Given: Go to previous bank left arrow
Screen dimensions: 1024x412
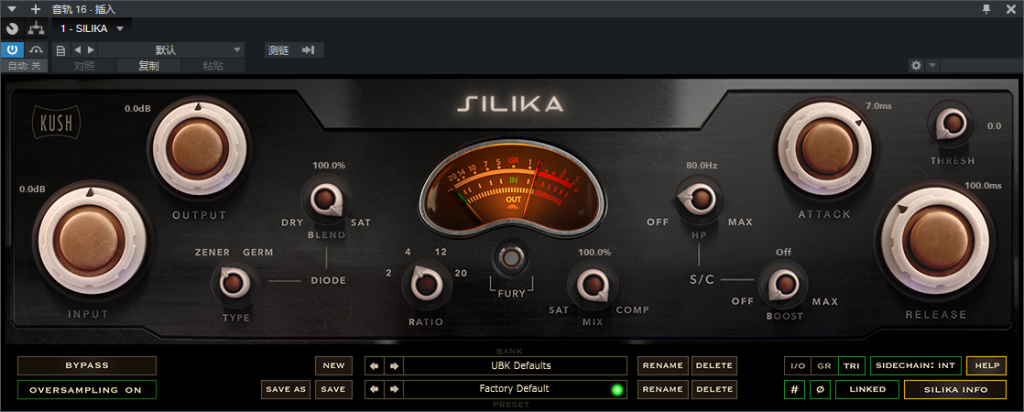Looking at the screenshot, I should coord(374,366).
